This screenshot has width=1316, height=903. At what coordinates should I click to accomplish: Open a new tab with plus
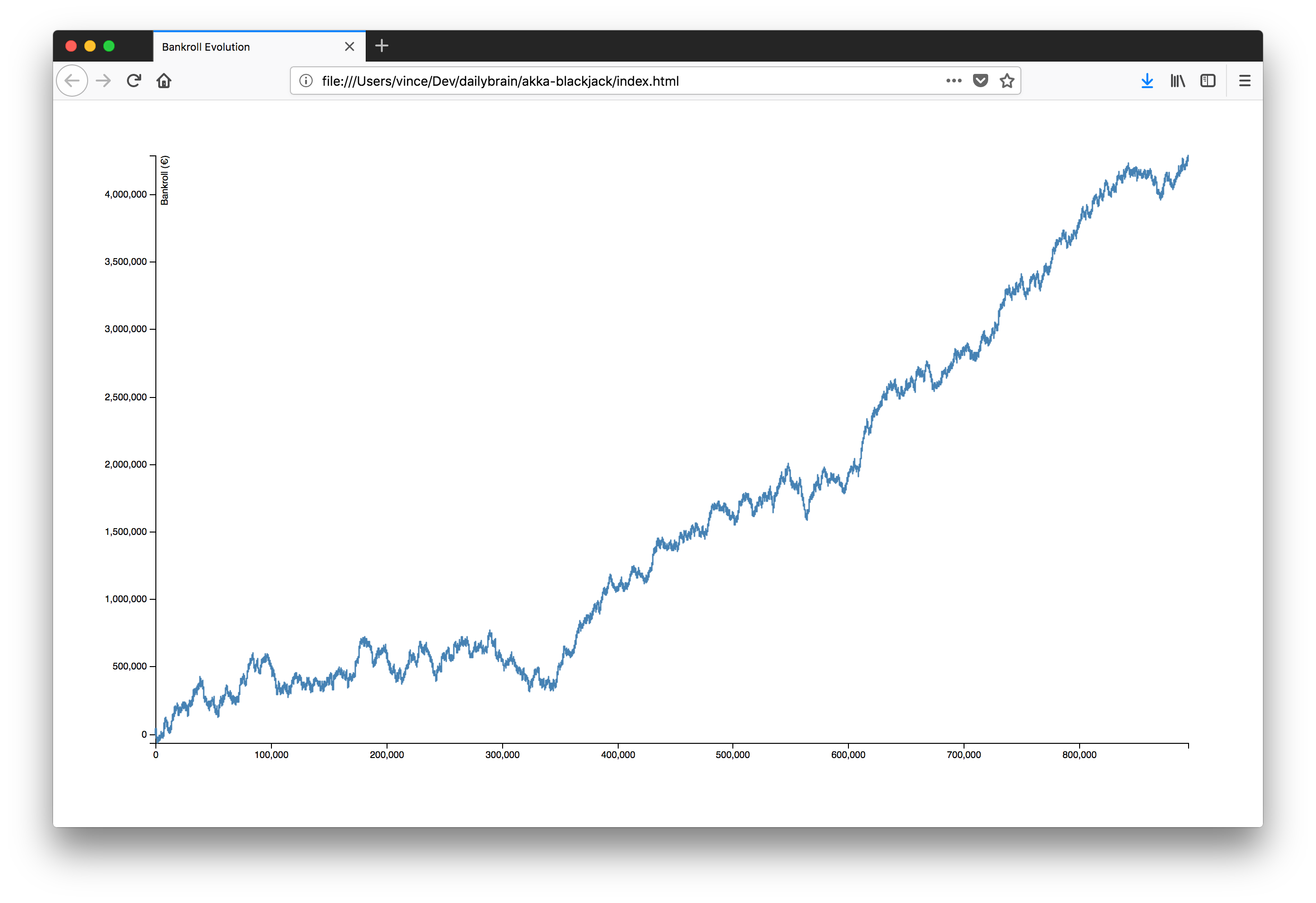382,46
